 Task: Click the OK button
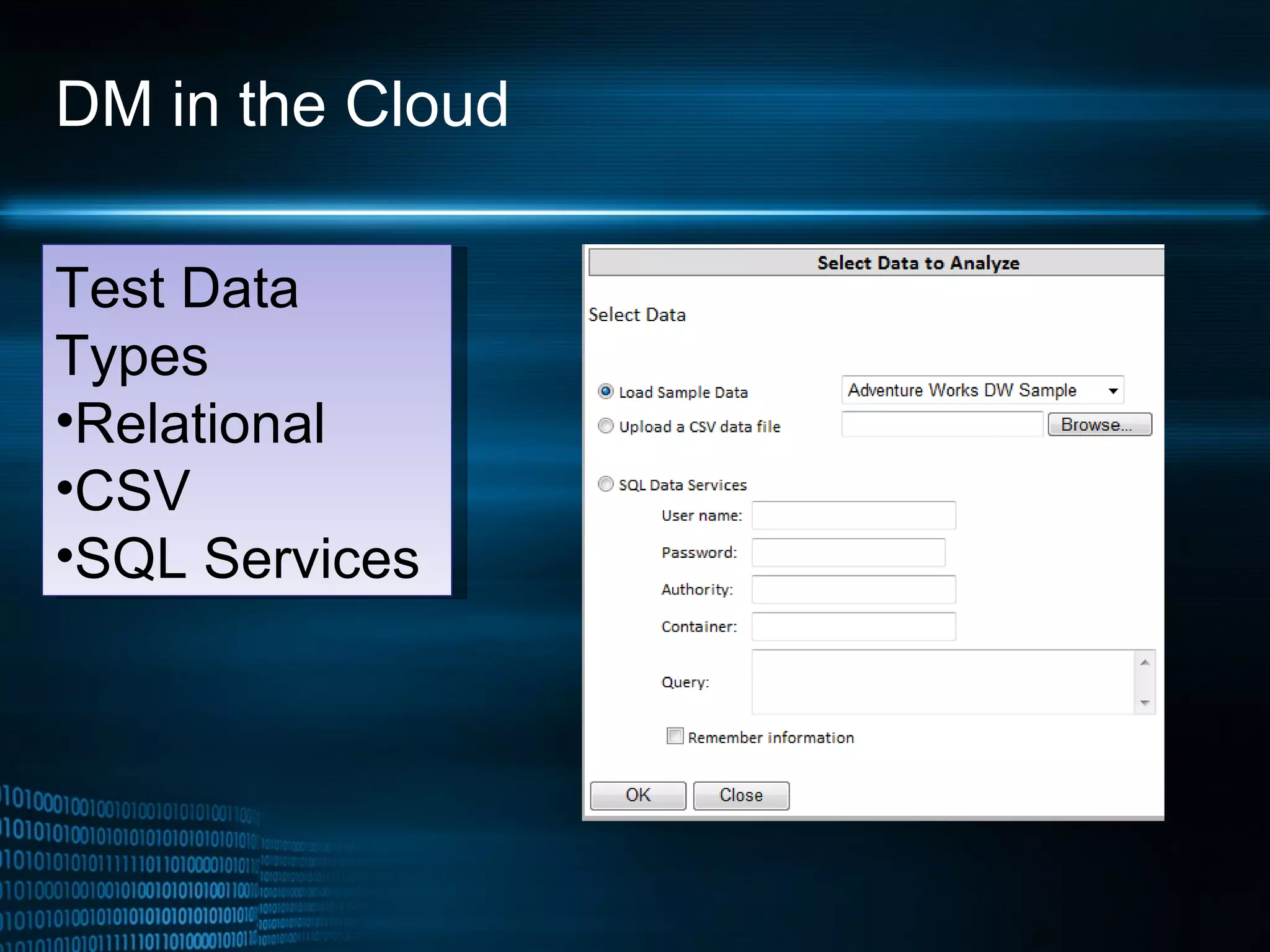[637, 795]
